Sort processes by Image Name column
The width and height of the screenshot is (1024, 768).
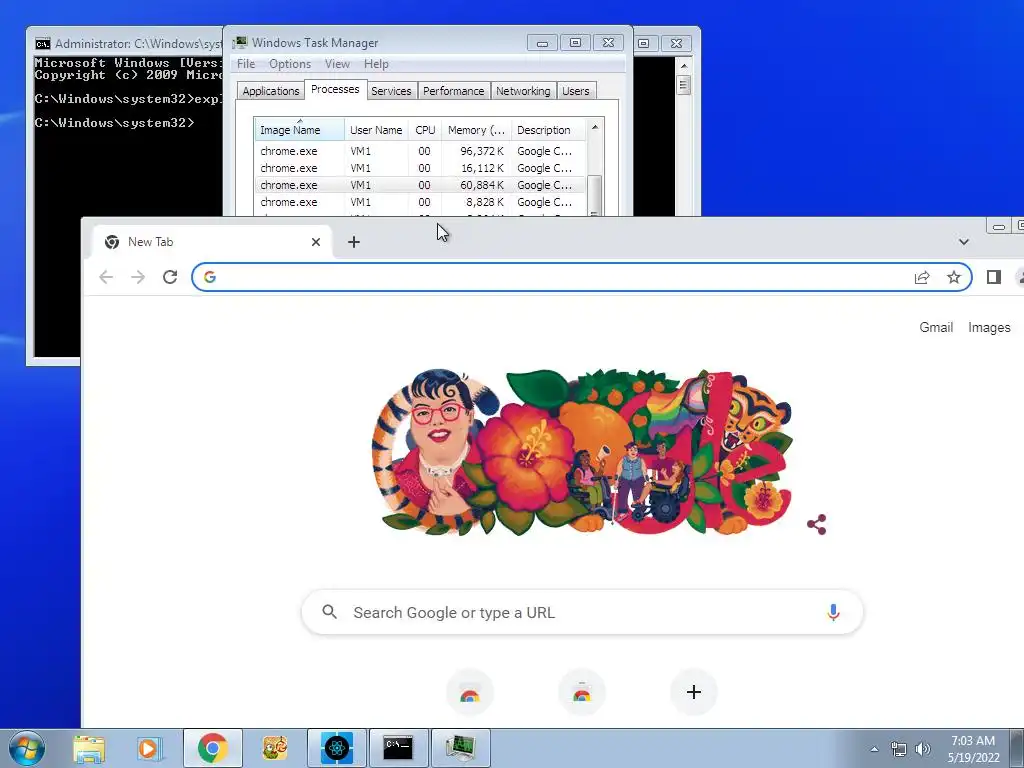(x=299, y=130)
